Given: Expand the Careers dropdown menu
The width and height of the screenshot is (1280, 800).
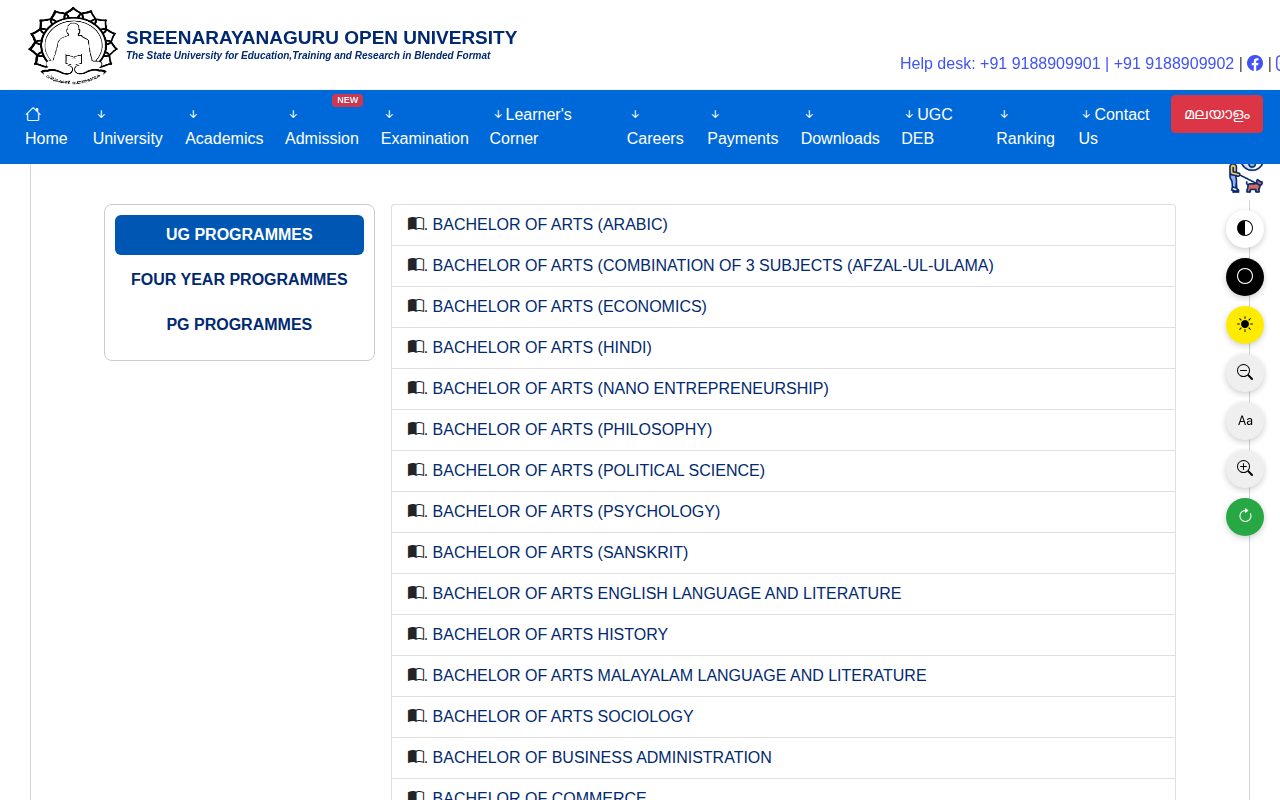Looking at the screenshot, I should pyautogui.click(x=655, y=127).
